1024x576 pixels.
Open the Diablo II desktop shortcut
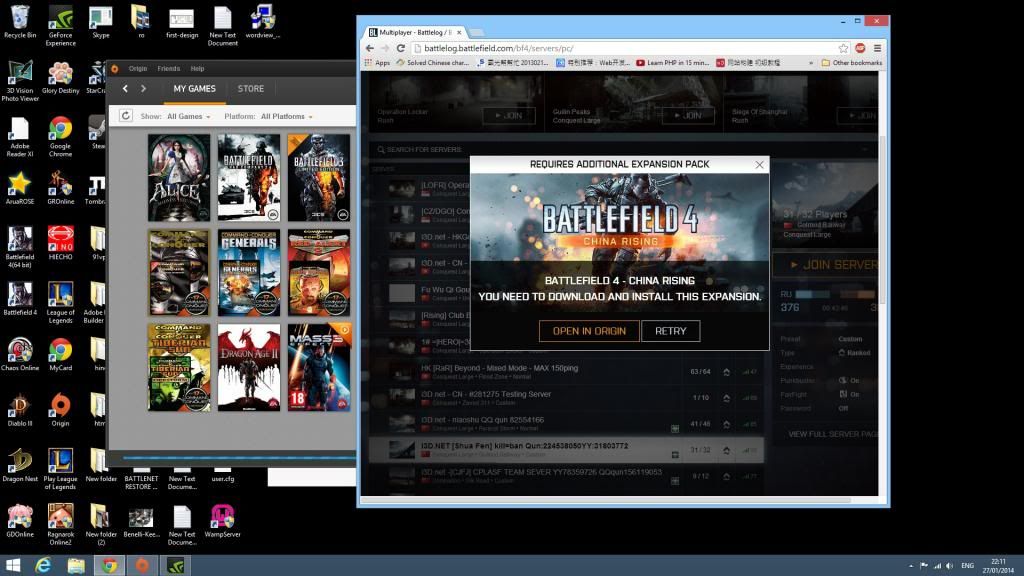pyautogui.click(x=20, y=409)
